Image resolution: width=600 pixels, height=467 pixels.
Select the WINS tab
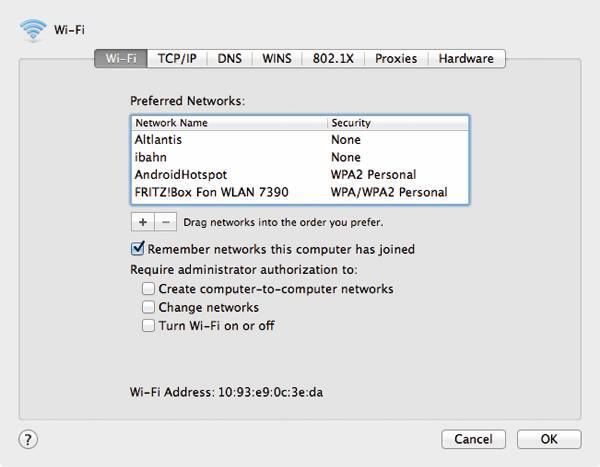[x=277, y=59]
